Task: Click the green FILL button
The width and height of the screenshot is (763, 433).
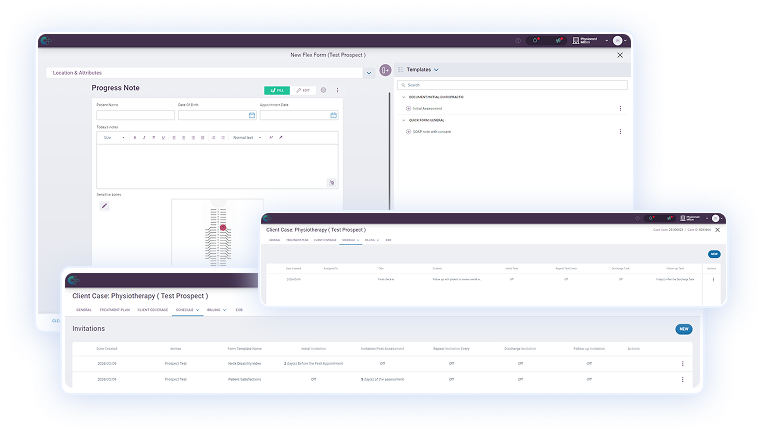Action: point(276,90)
